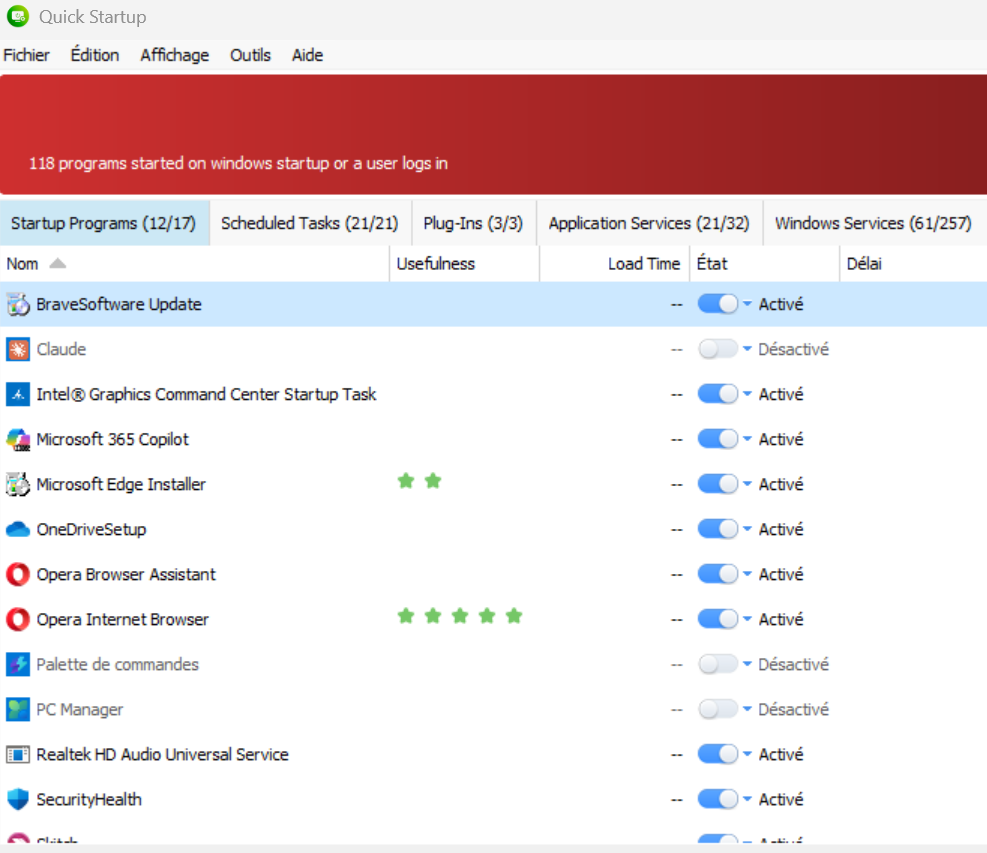
Task: Turn on PC Manager startup toggle
Action: (x=718, y=709)
